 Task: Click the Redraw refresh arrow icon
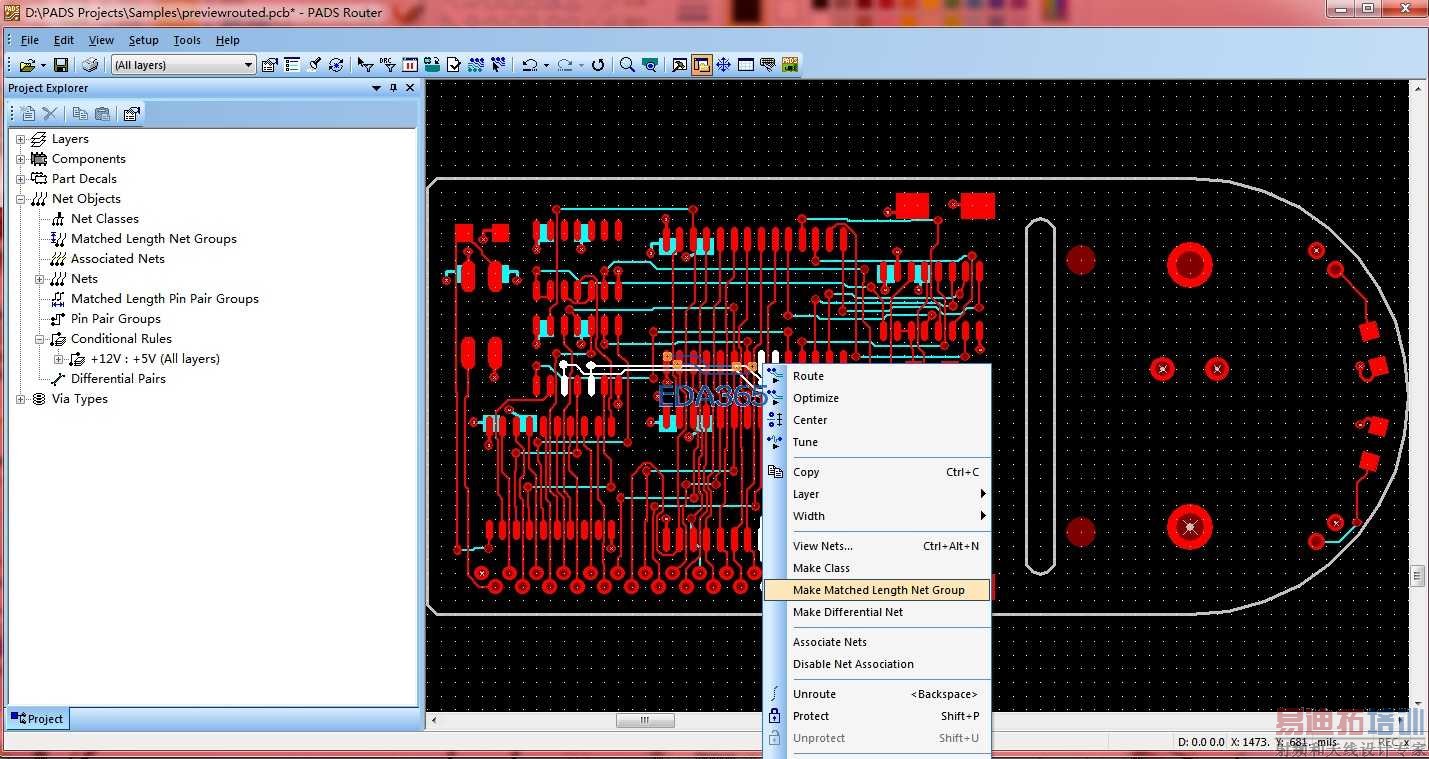click(598, 65)
